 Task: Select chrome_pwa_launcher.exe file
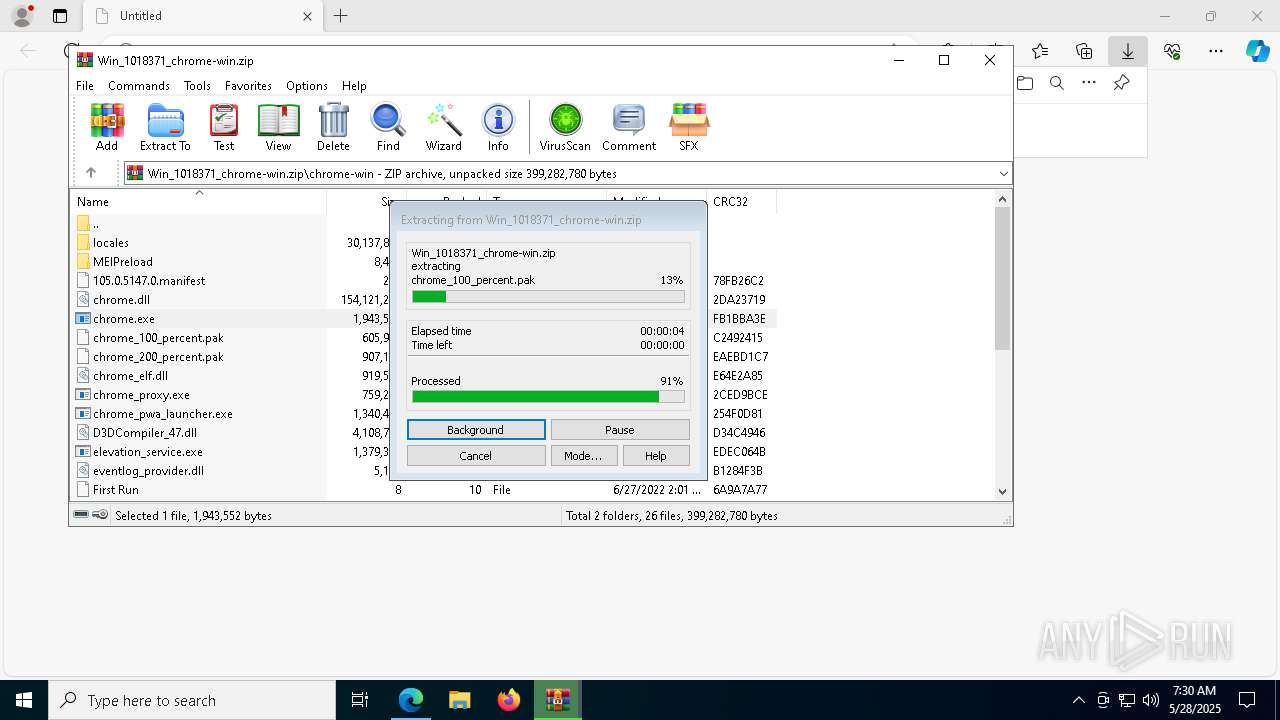163,414
